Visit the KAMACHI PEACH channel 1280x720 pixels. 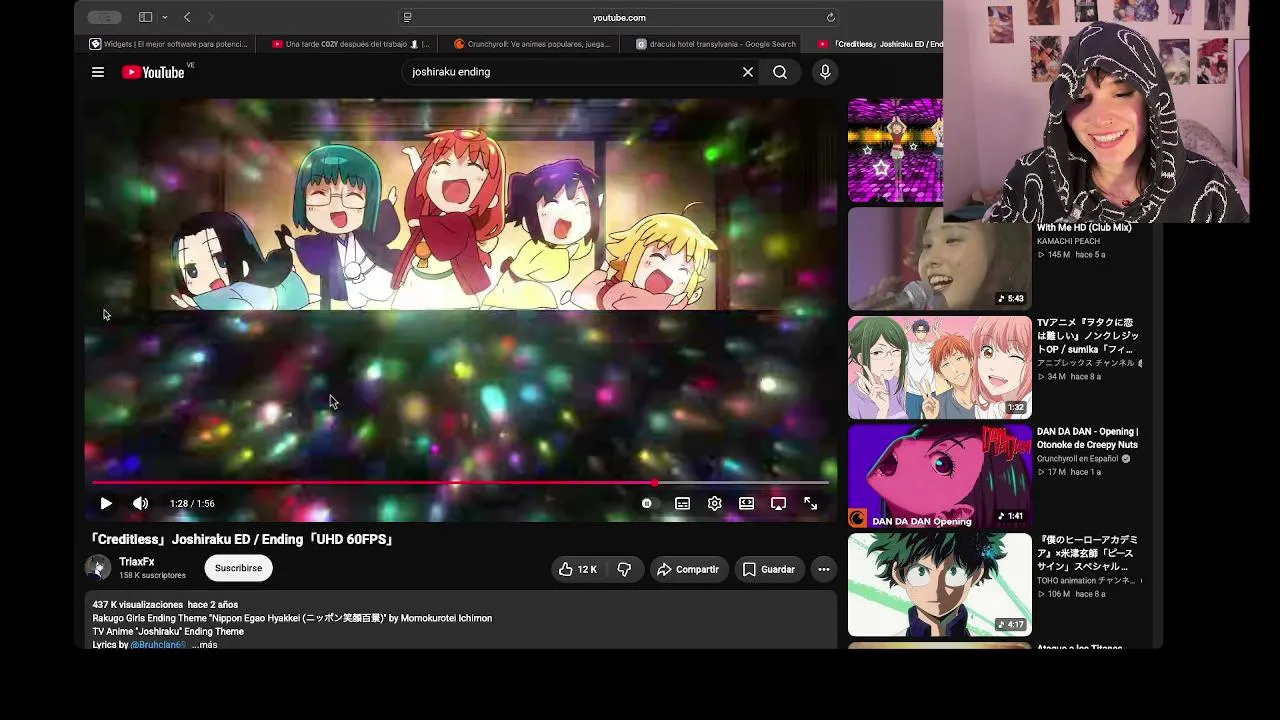pos(1068,241)
